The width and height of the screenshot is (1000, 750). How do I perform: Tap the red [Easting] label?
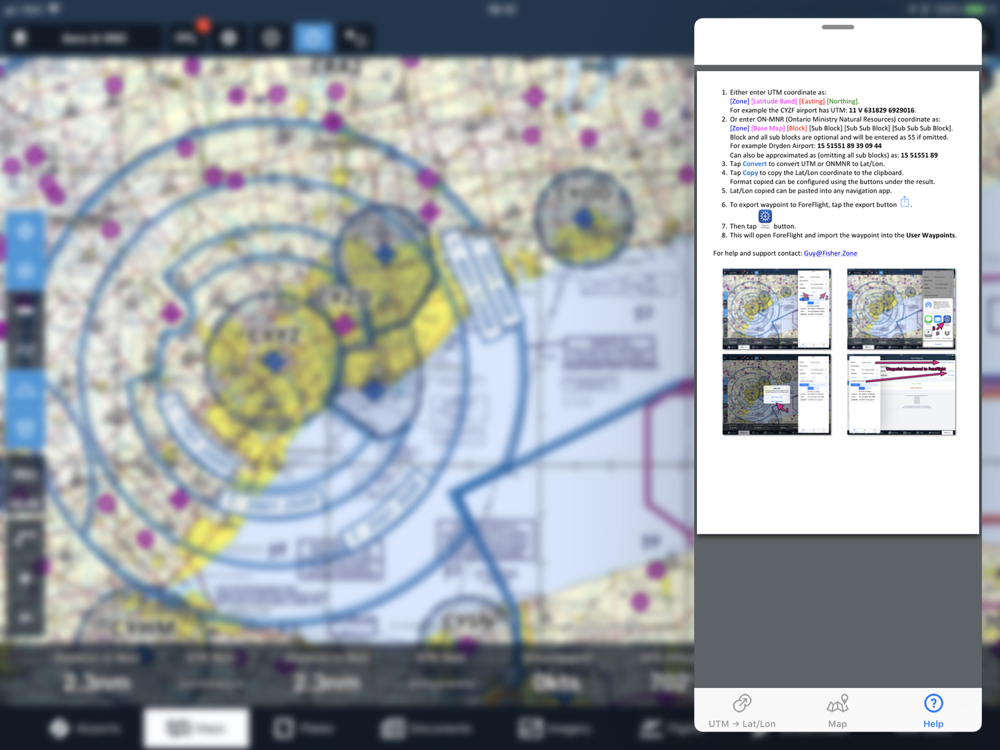pos(811,101)
